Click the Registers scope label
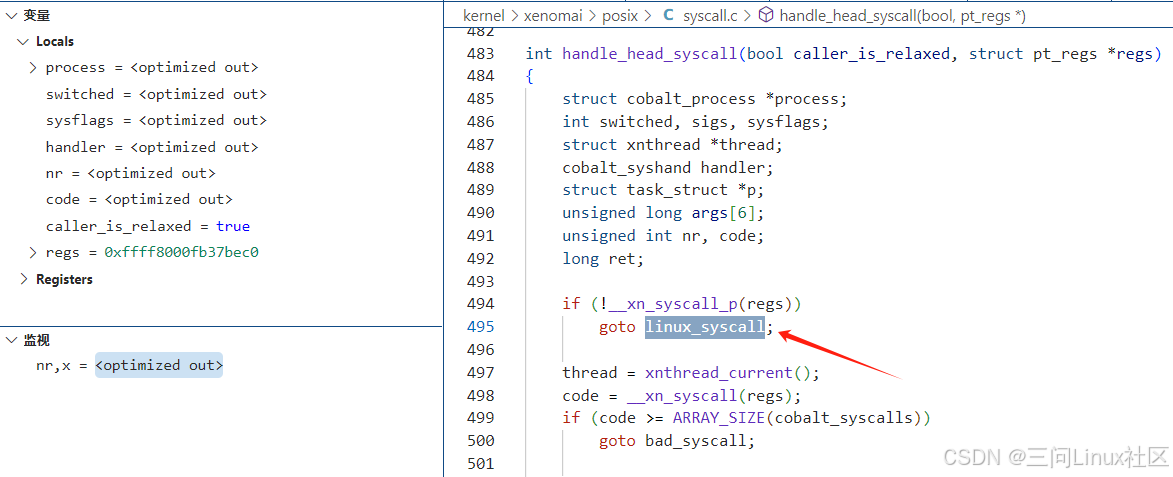This screenshot has width=1173, height=477. [64, 279]
